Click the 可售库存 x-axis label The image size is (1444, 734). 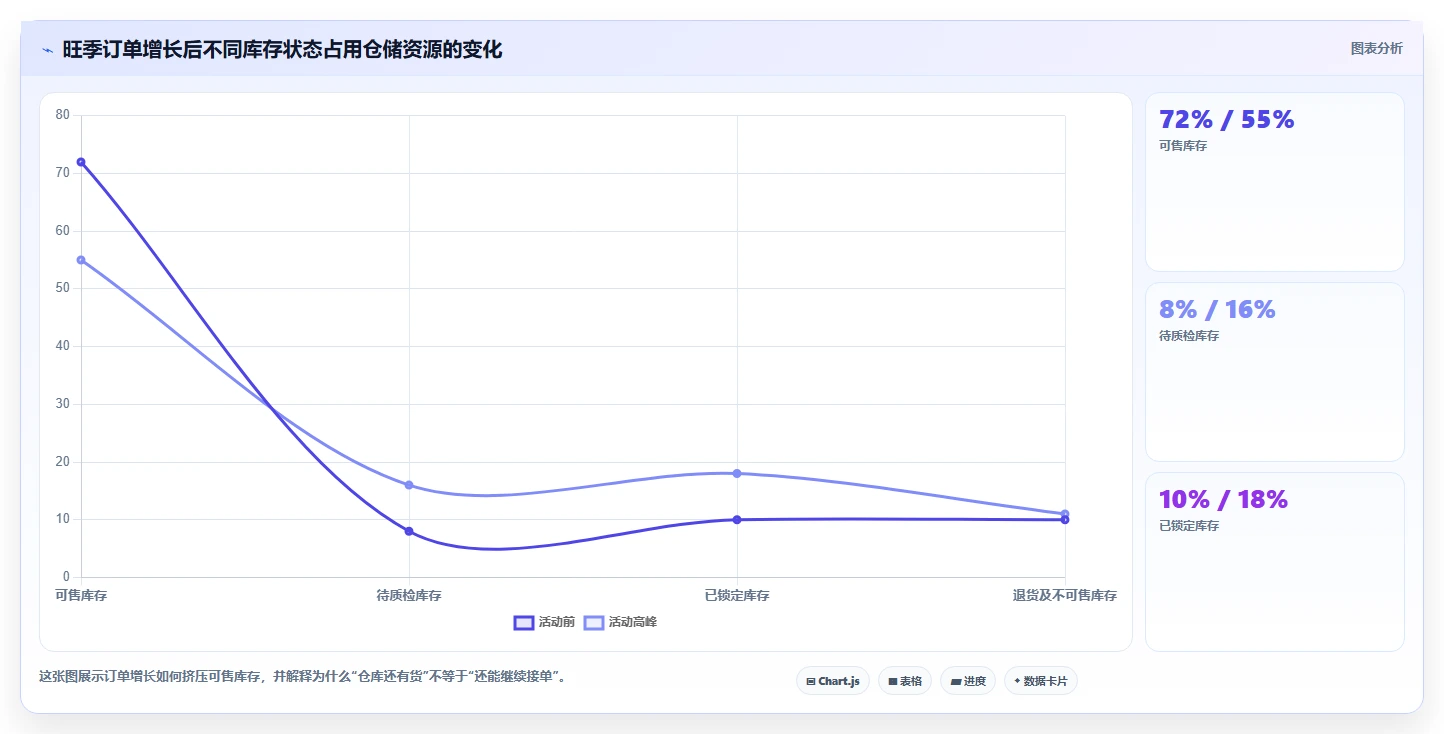tap(81, 596)
